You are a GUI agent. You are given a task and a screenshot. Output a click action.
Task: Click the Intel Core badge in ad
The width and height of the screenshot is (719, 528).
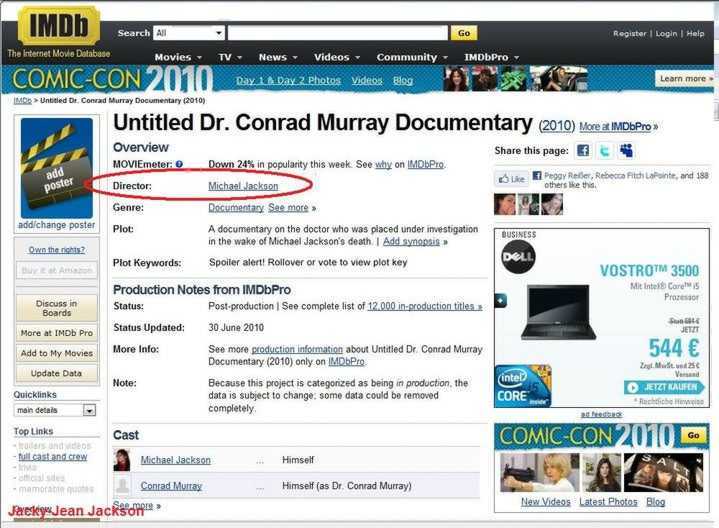(523, 386)
